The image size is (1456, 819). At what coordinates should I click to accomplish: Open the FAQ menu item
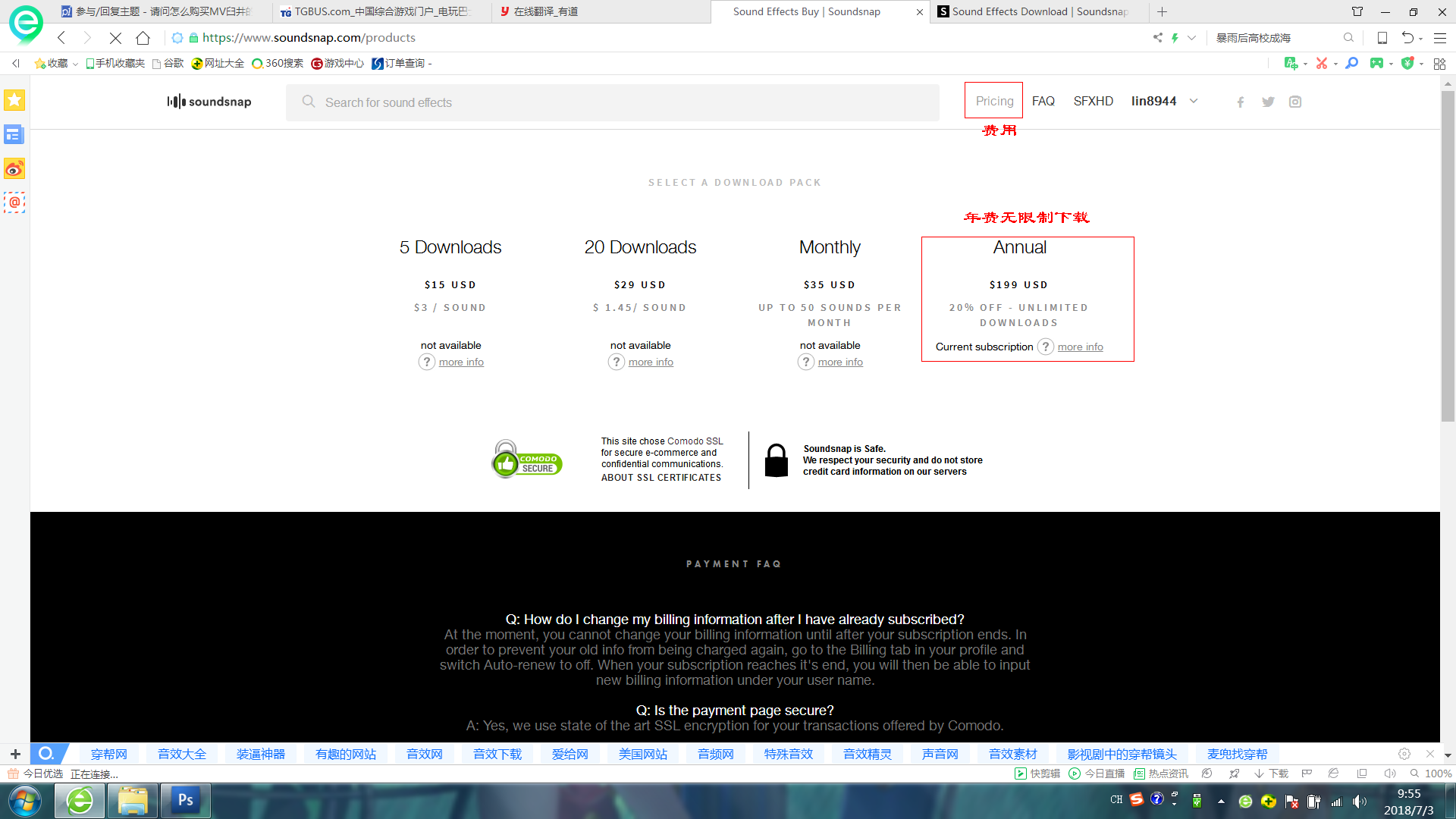click(1043, 101)
